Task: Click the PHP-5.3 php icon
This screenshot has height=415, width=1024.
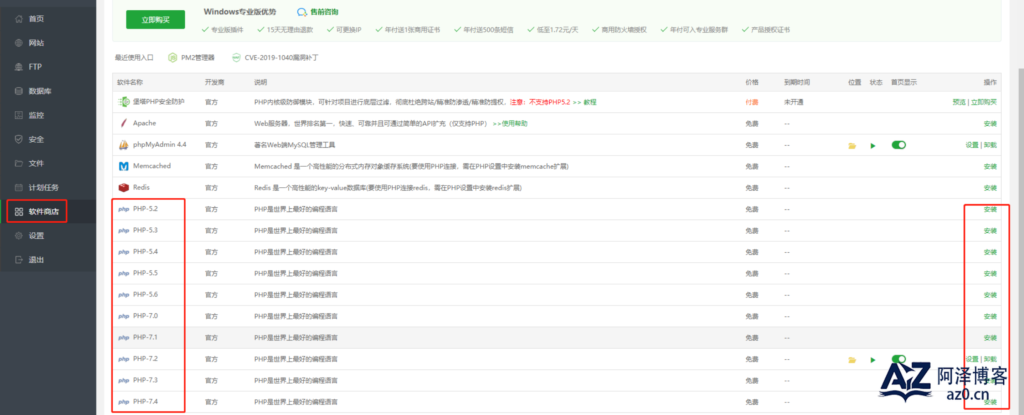Action: point(123,231)
